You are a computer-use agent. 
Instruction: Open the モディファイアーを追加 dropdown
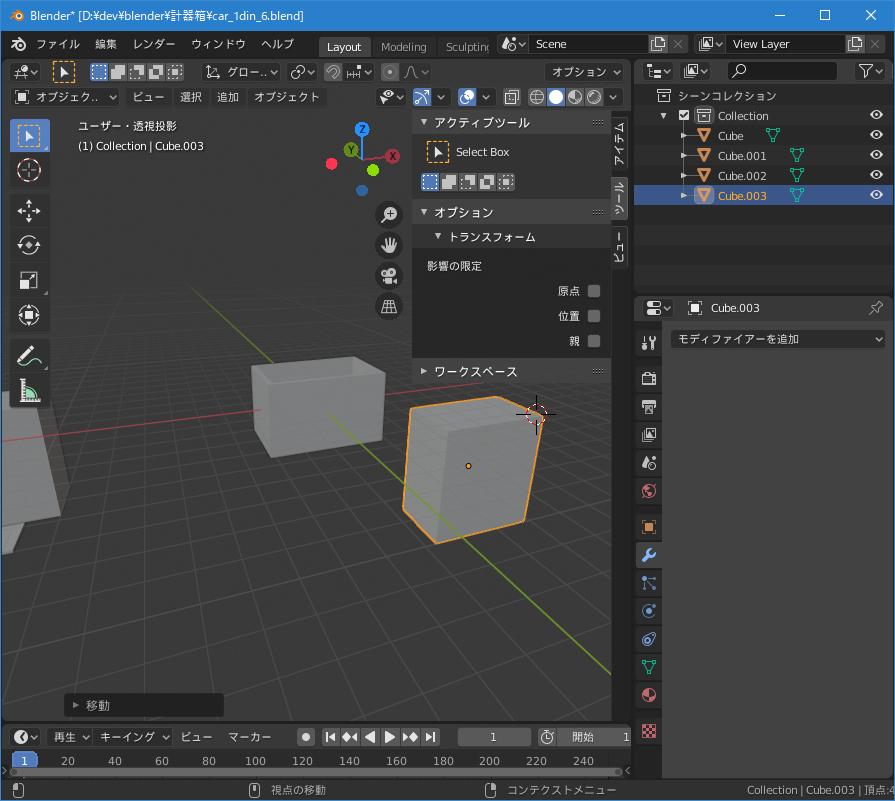click(777, 339)
